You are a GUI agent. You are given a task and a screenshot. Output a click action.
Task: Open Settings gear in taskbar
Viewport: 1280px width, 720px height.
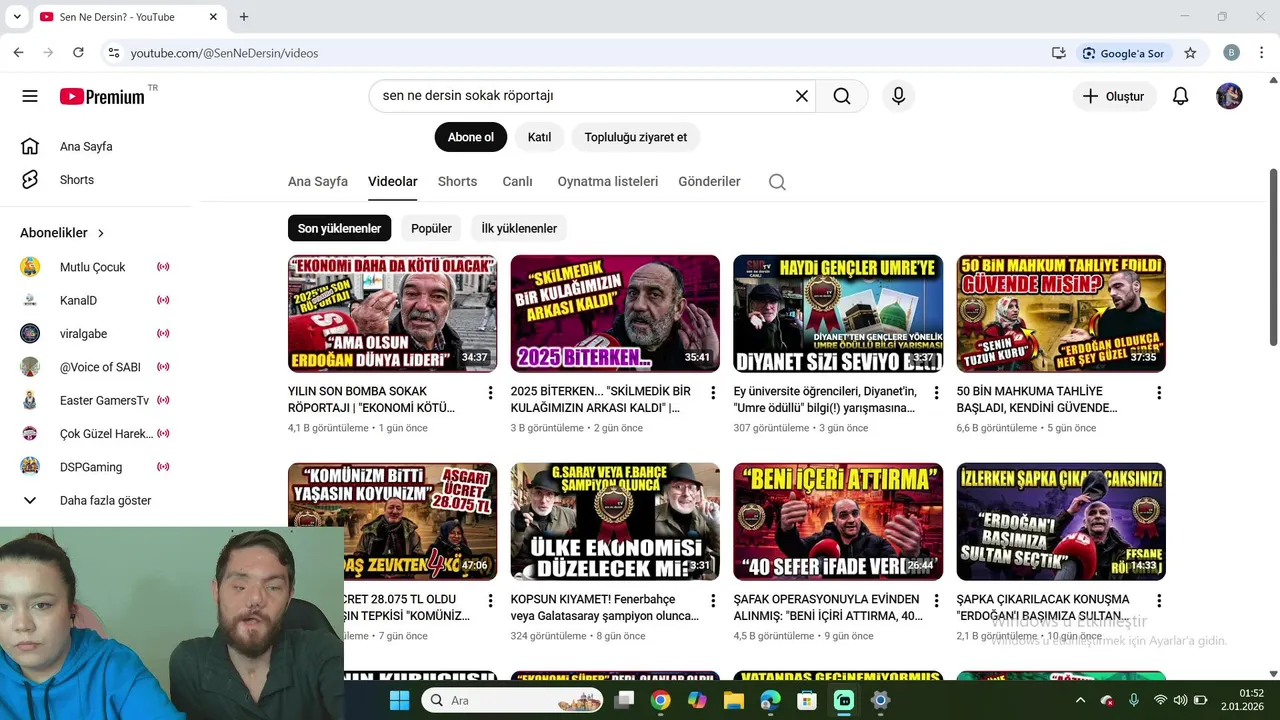tap(880, 700)
